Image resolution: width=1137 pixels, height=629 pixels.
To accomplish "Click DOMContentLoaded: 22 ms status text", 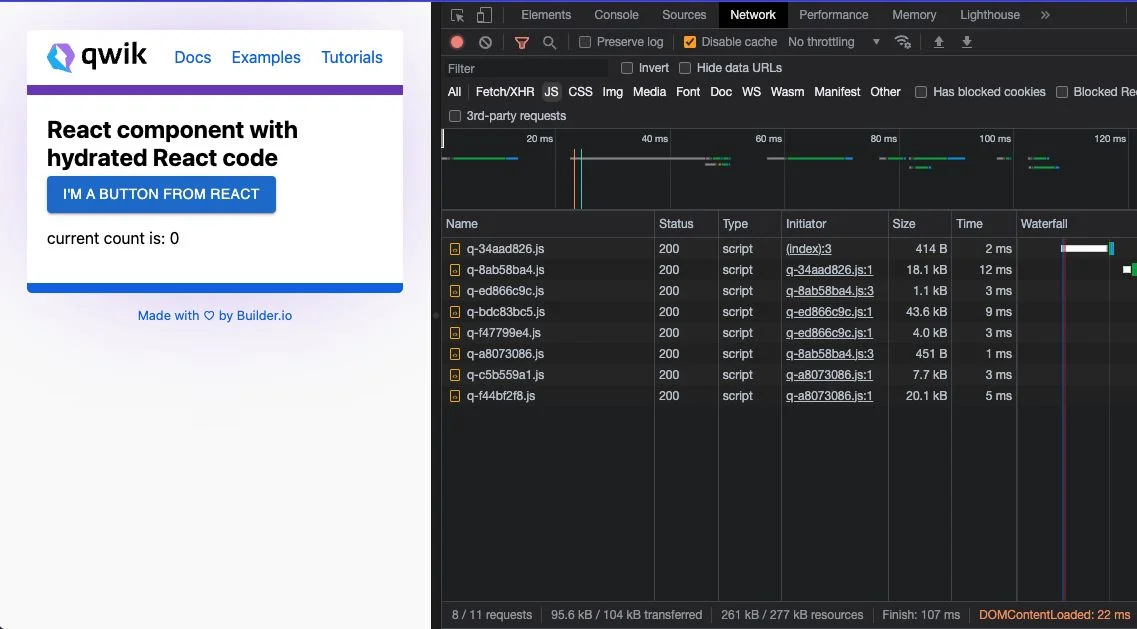I will 1055,615.
